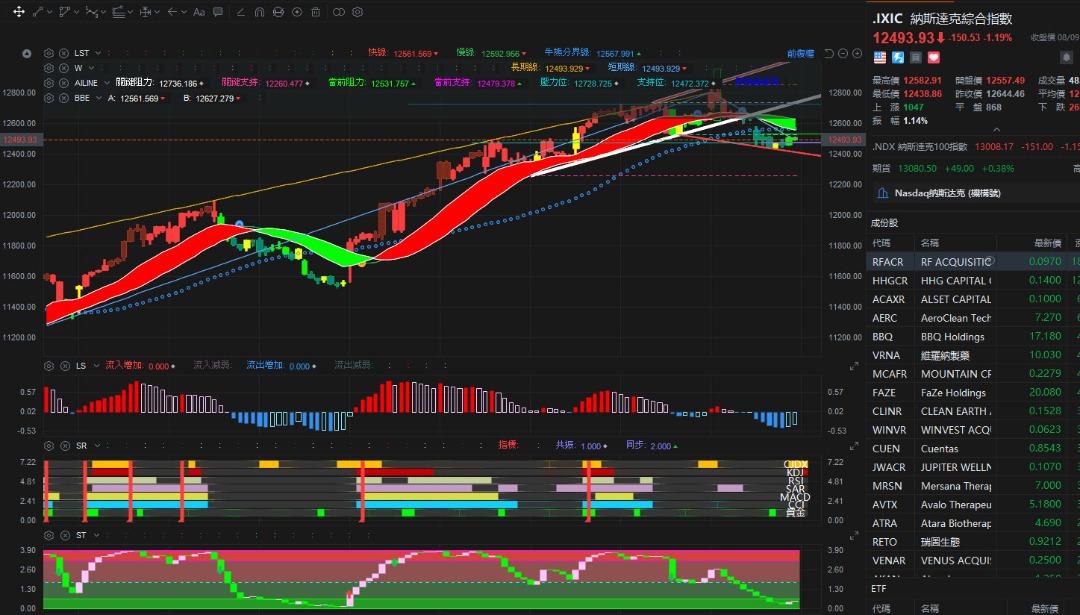Open the SR indicator dropdown
This screenshot has width=1080, height=615.
(x=97, y=446)
